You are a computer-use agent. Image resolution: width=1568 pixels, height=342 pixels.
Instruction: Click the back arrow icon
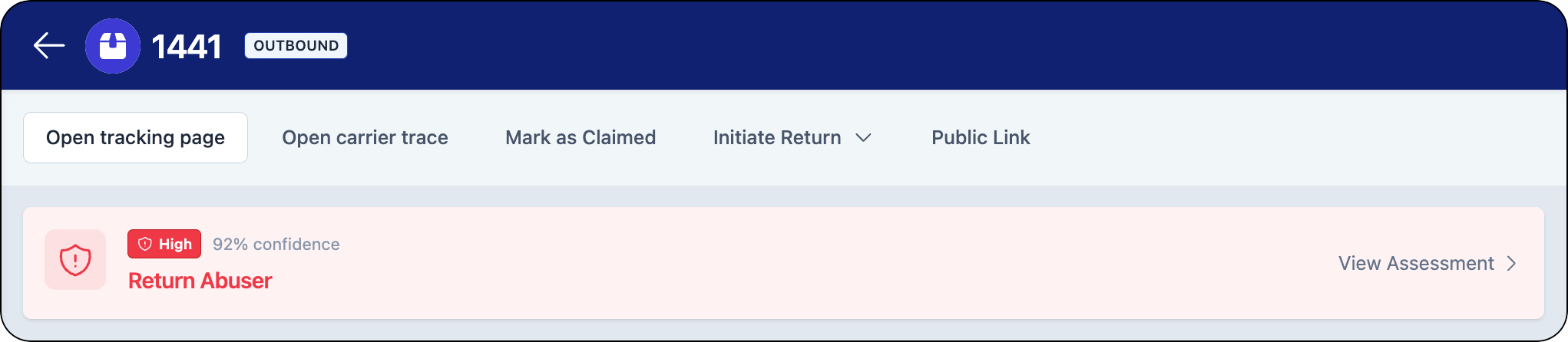48,46
